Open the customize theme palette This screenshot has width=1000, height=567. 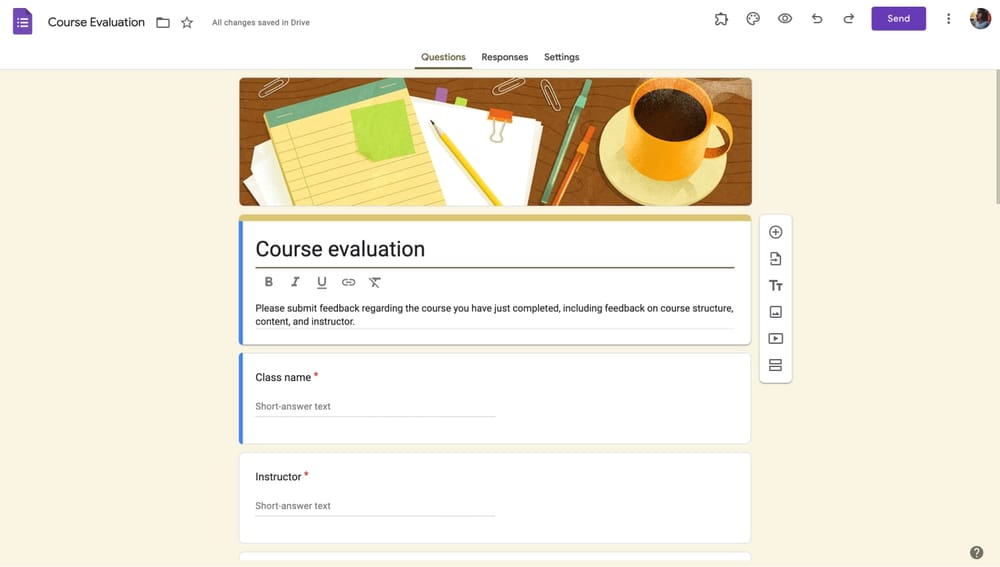[x=753, y=19]
